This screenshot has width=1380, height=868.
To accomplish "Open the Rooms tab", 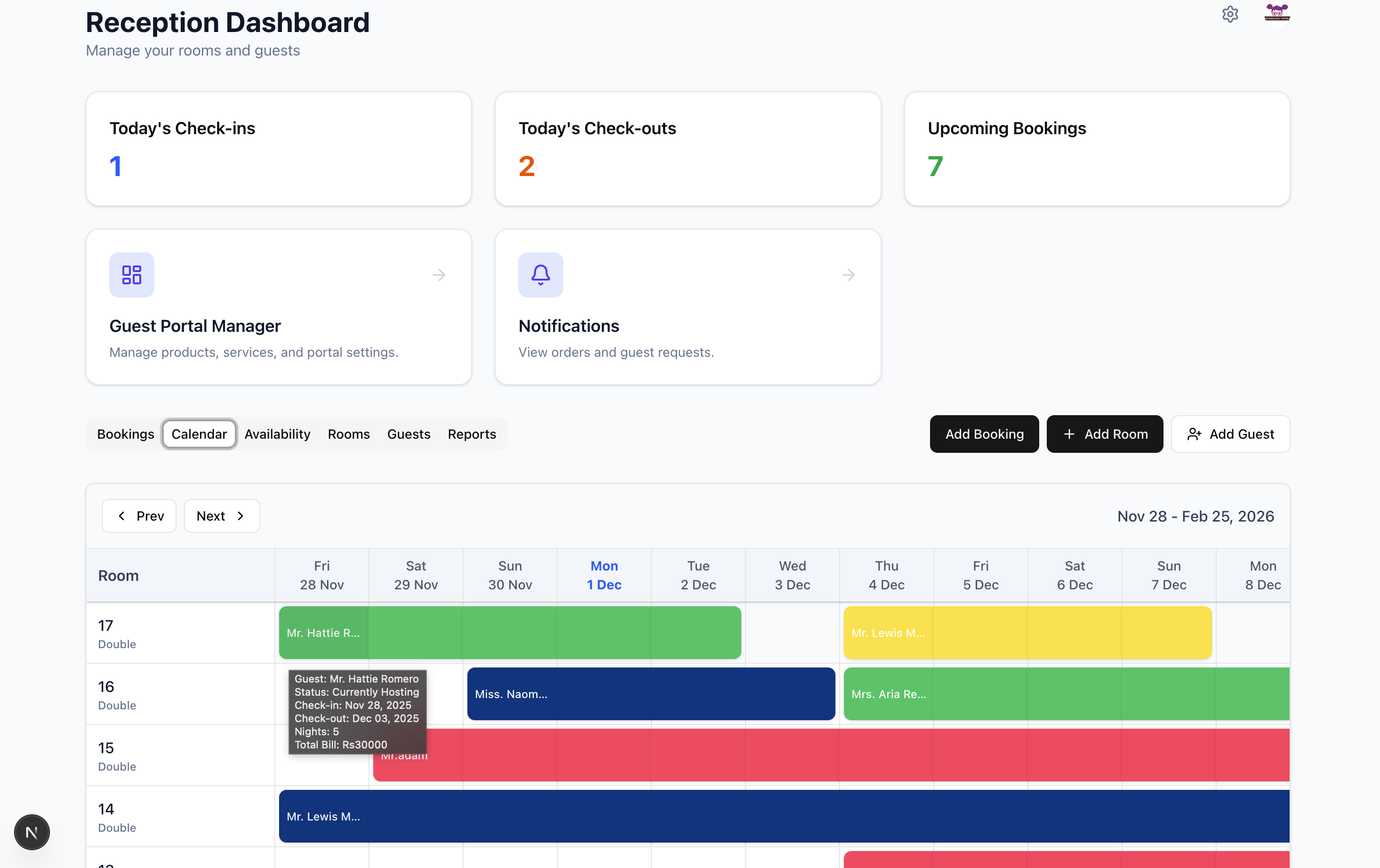I will click(348, 434).
